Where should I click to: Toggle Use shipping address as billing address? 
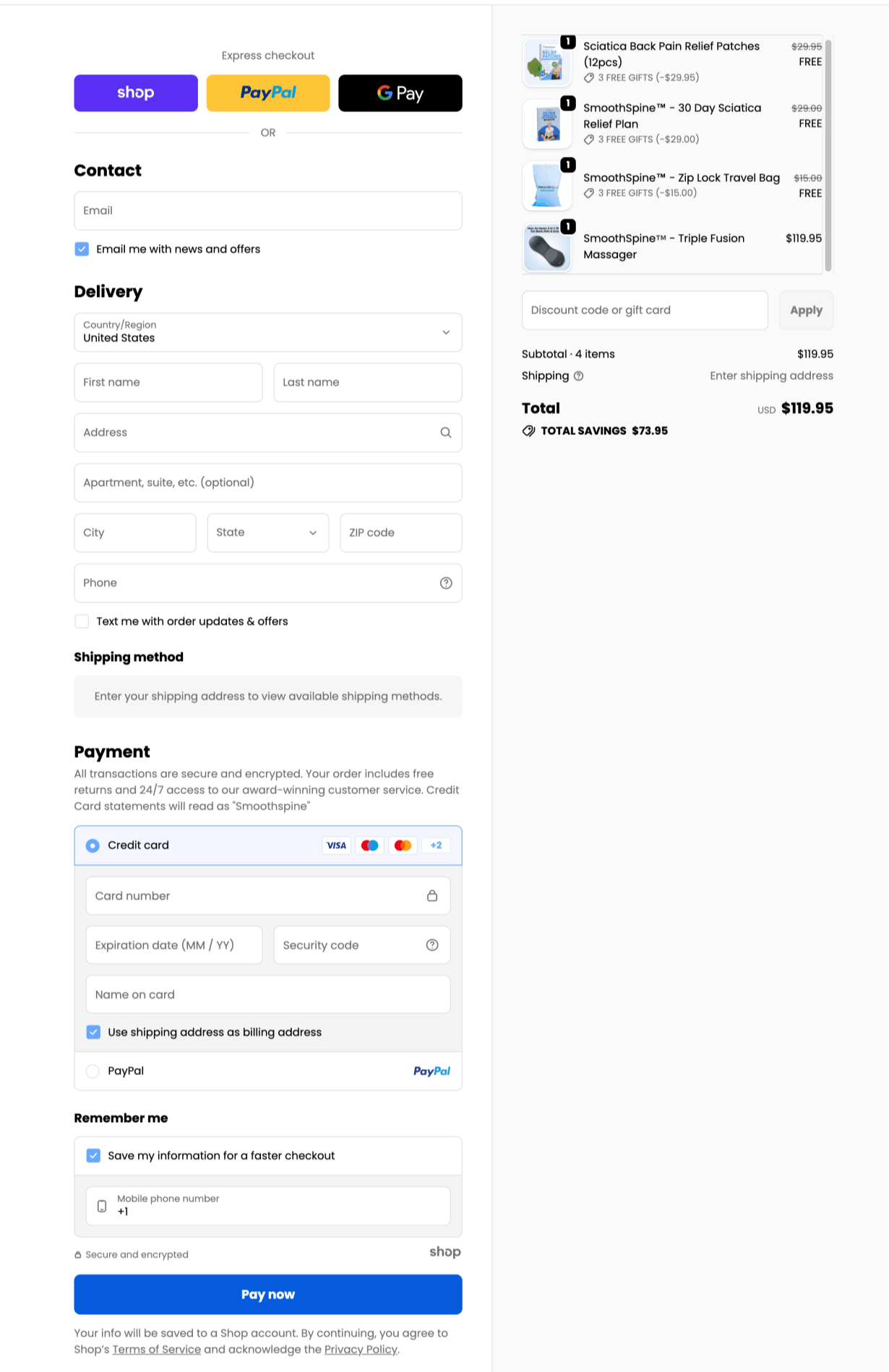(x=93, y=1032)
